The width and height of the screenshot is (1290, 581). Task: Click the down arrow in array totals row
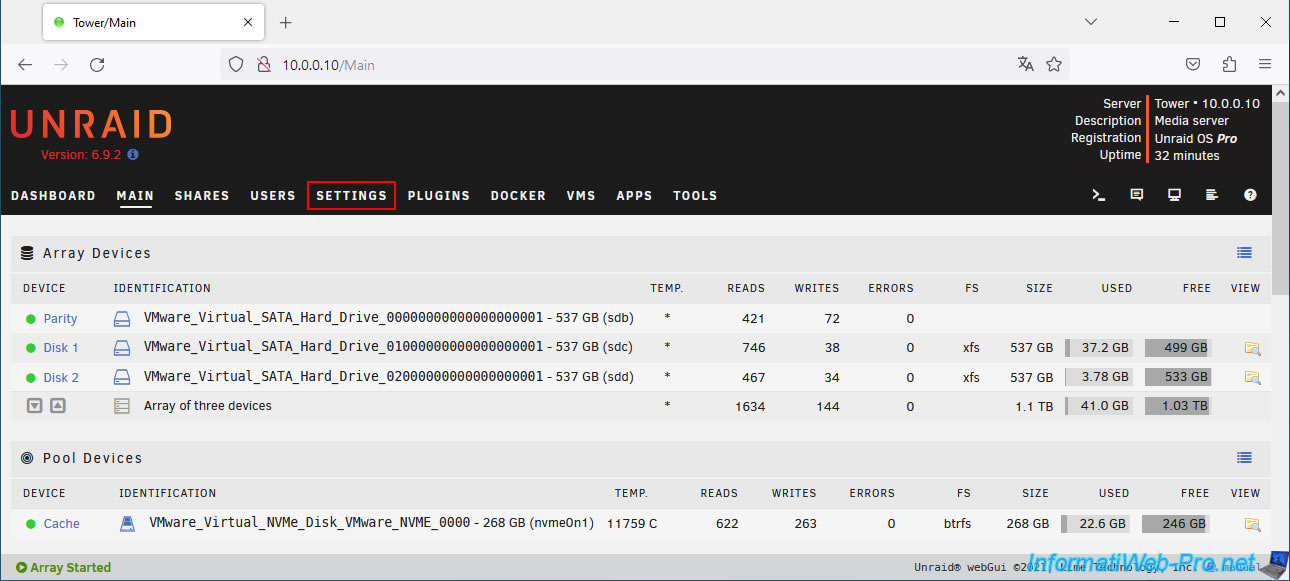click(35, 406)
